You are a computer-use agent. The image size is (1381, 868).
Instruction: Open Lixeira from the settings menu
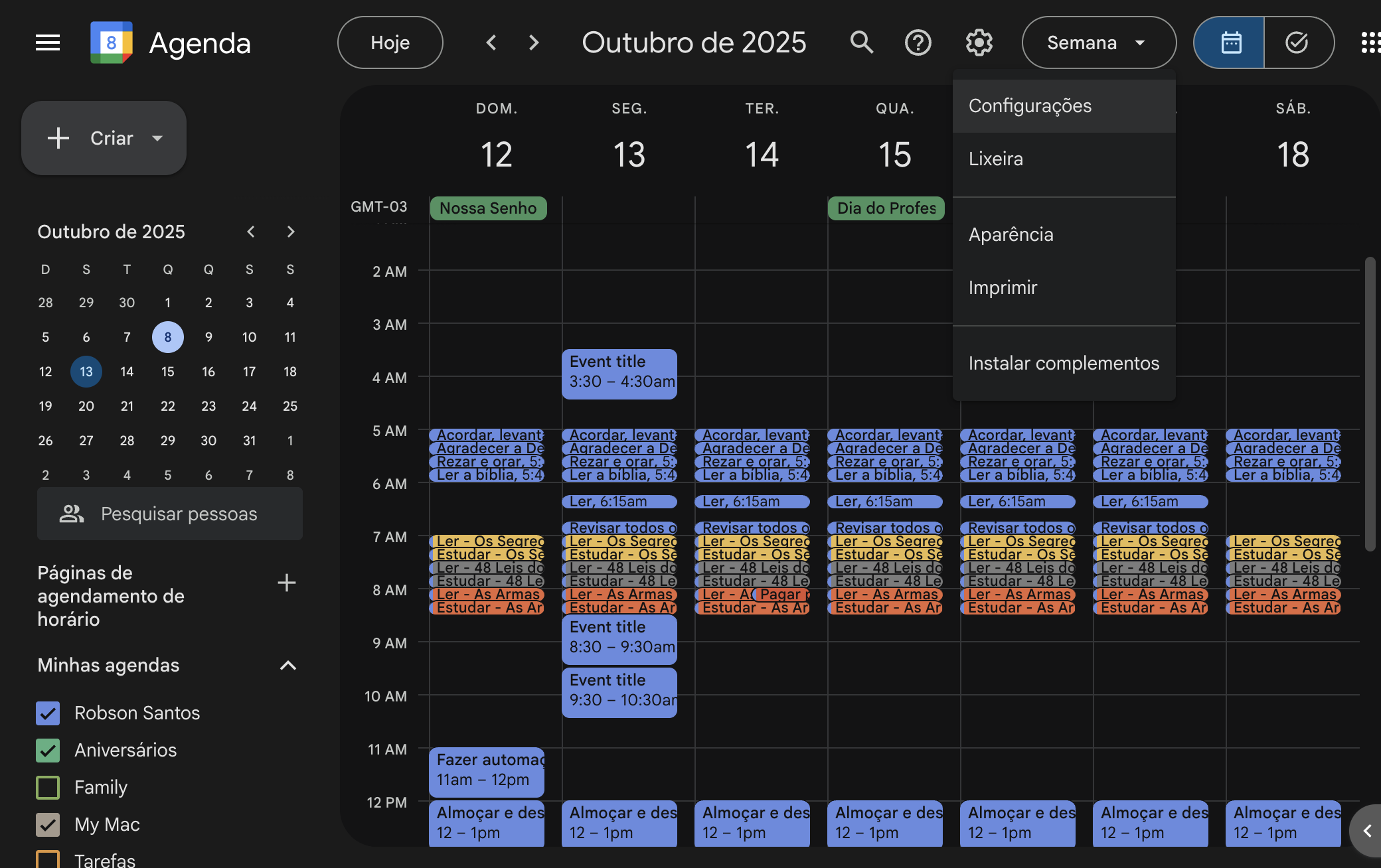click(x=1064, y=159)
